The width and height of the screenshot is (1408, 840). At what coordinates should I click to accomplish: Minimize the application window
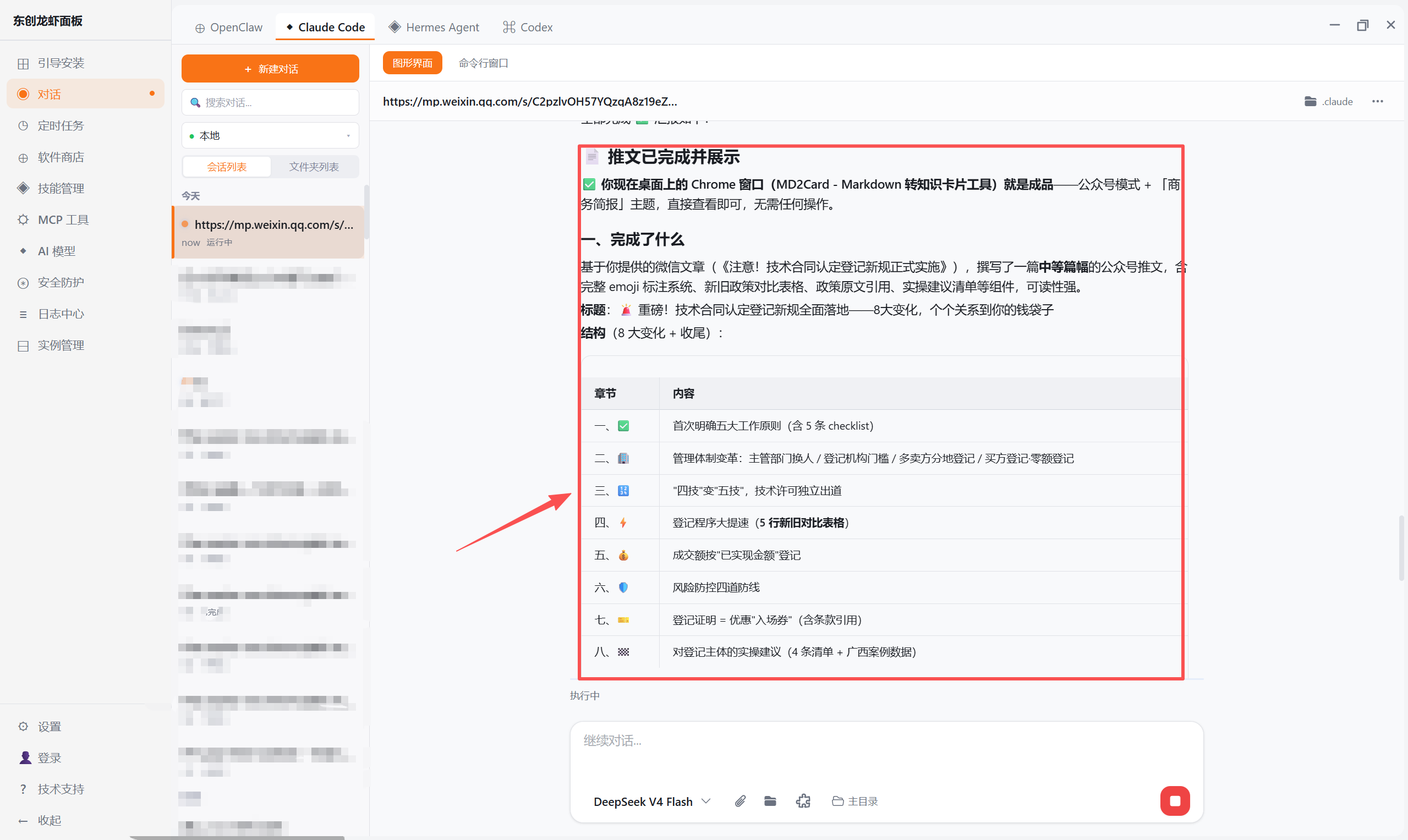[x=1334, y=25]
